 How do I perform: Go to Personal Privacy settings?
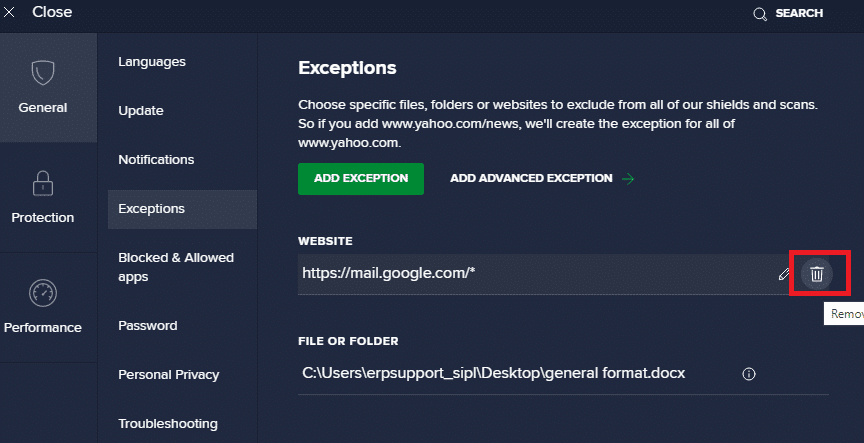click(x=168, y=375)
